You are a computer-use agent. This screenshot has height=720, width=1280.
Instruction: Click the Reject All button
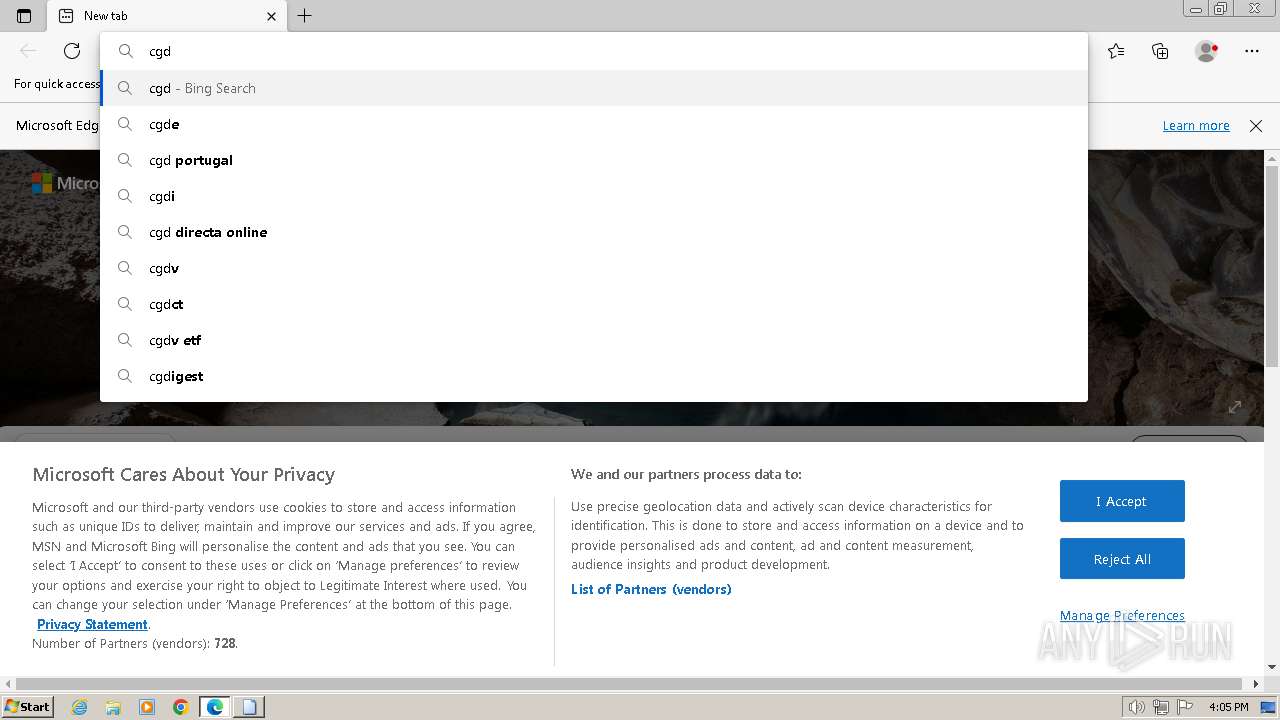[x=1122, y=559]
